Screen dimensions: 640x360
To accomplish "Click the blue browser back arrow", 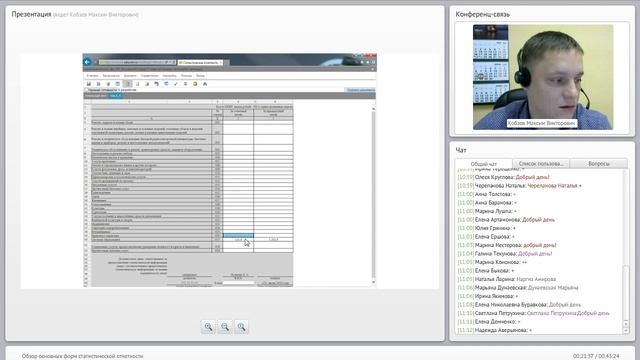I will 87,62.
